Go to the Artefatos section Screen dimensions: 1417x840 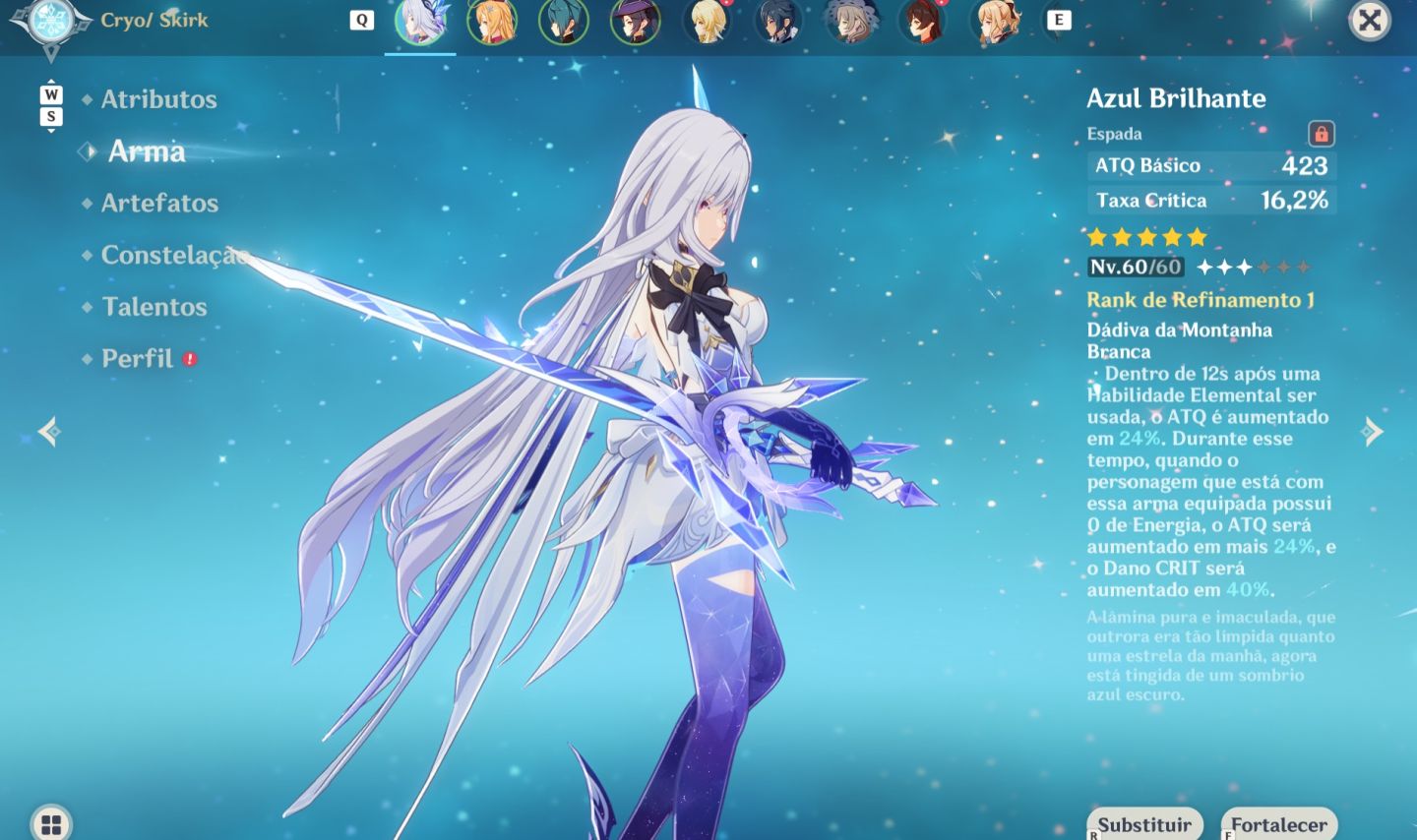(x=159, y=204)
